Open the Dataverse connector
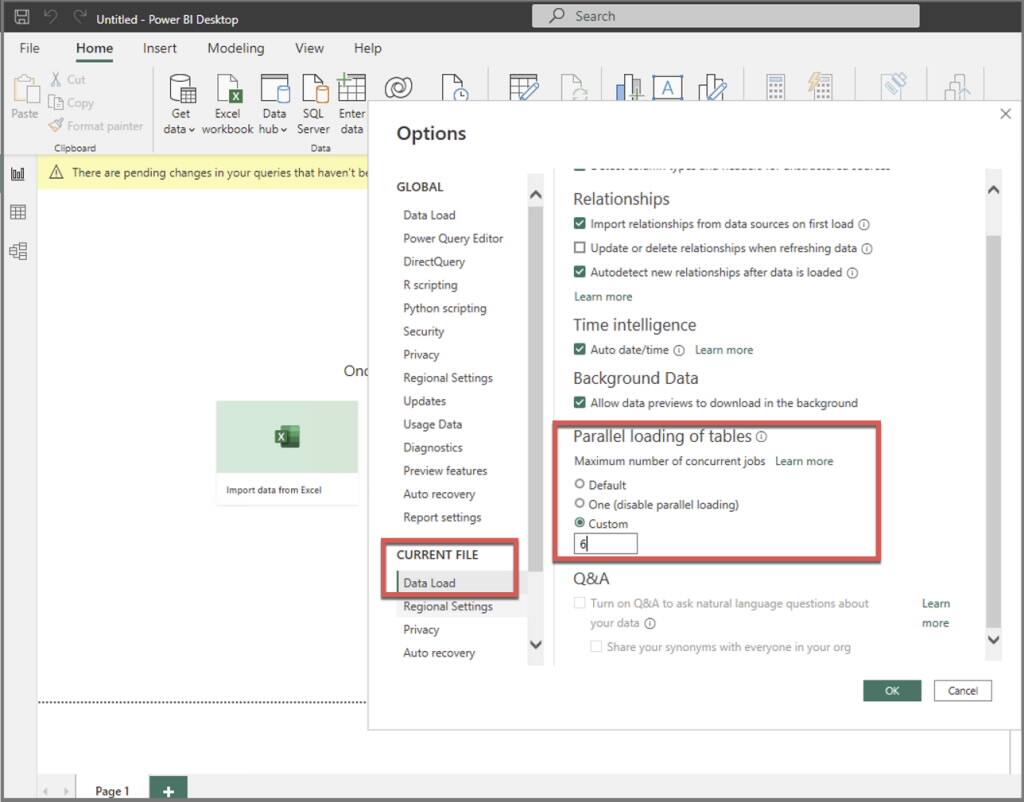 (x=398, y=88)
